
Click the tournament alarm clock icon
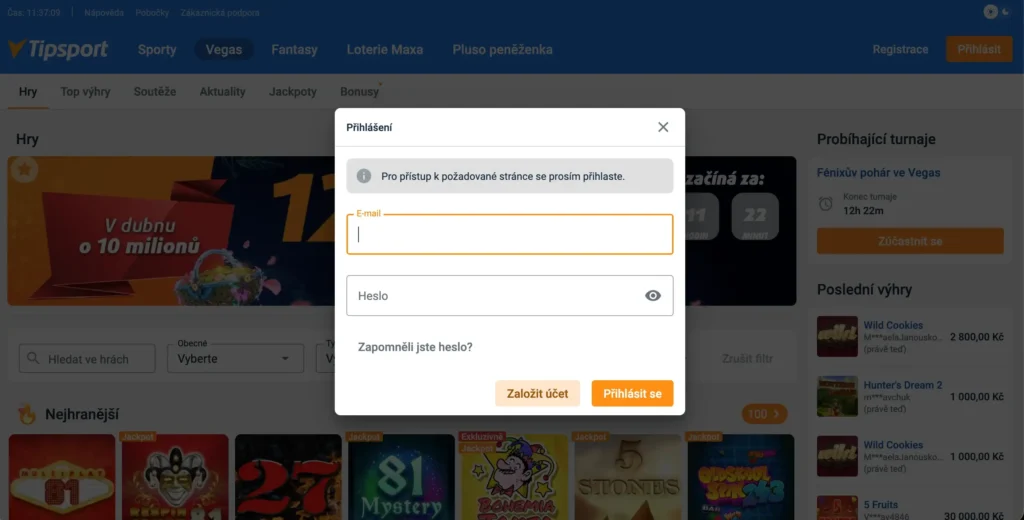pos(826,204)
